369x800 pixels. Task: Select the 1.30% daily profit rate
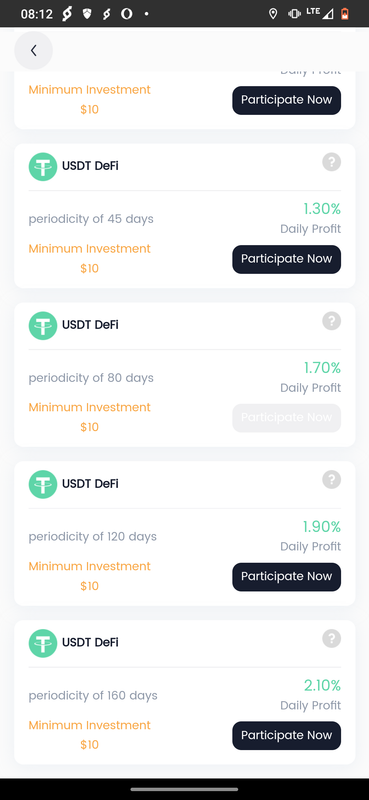coord(322,209)
